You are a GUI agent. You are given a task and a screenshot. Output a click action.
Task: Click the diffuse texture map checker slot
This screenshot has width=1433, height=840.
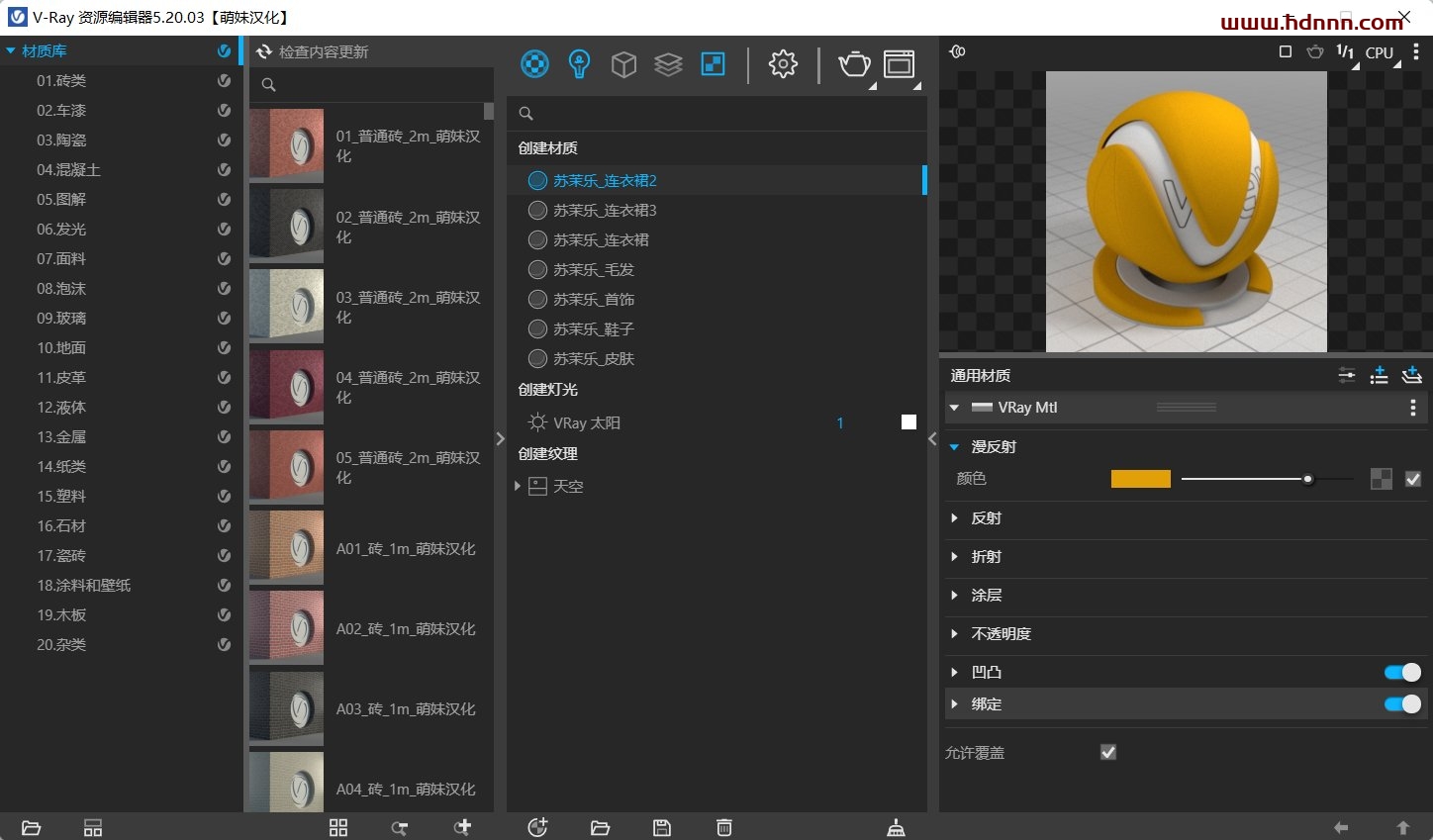1382,479
